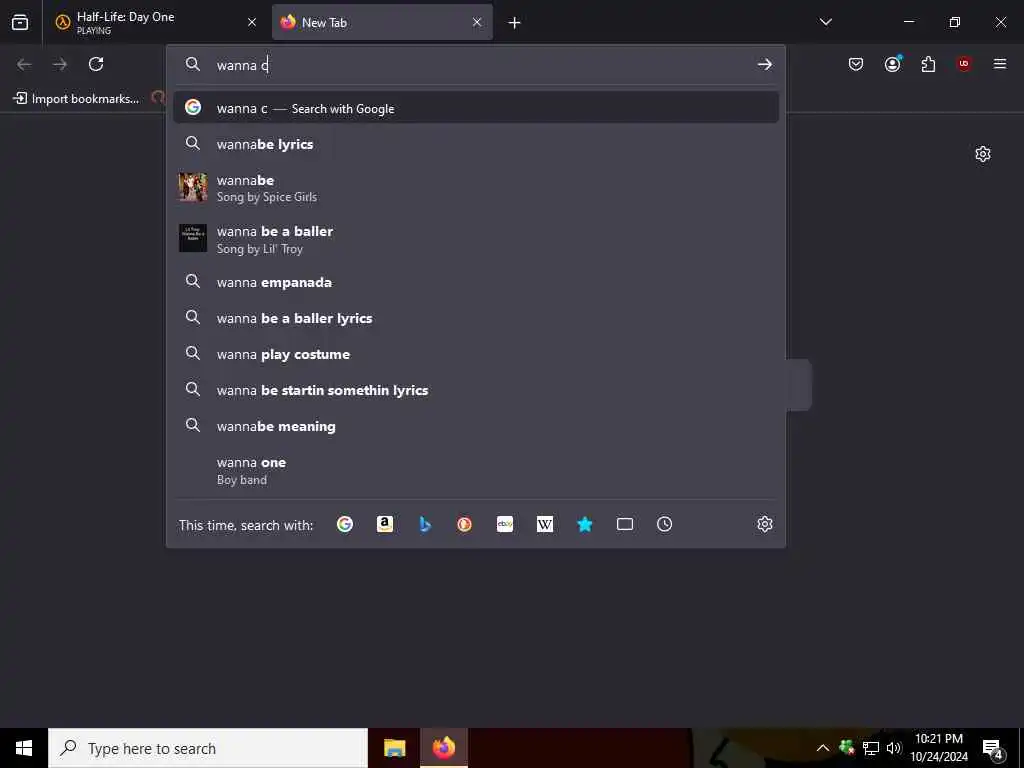The image size is (1024, 768).
Task: Select suggestion 'wanna play costume'
Action: point(476,354)
